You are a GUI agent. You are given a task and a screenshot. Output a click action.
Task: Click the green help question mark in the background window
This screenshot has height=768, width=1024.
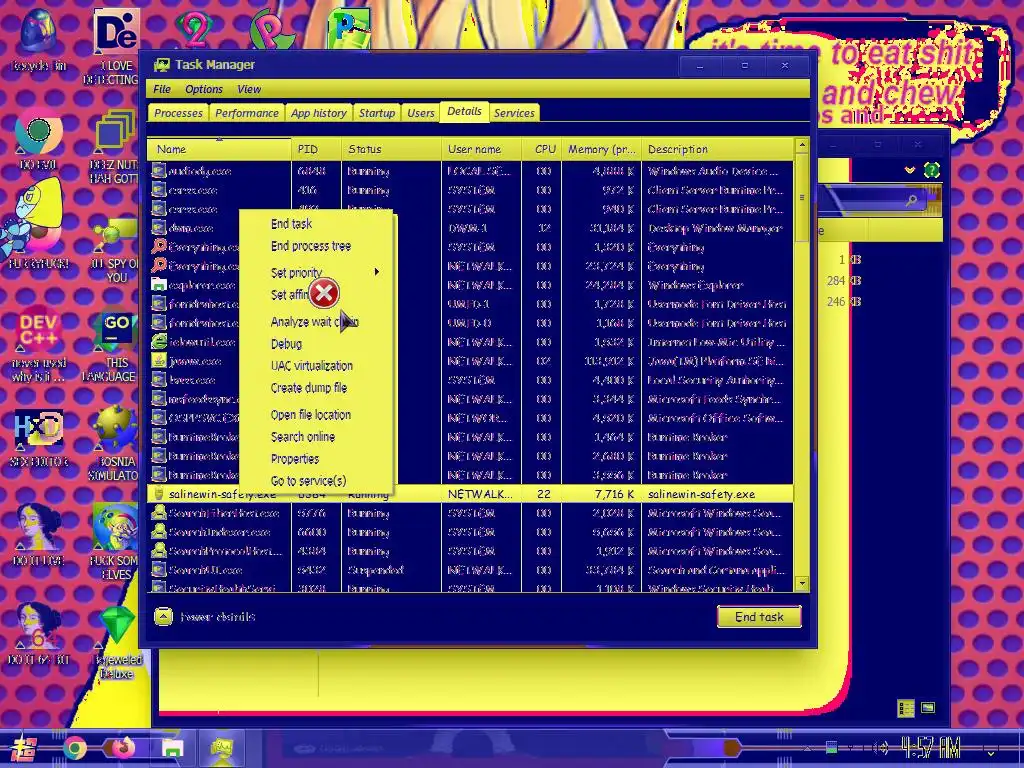tap(932, 170)
